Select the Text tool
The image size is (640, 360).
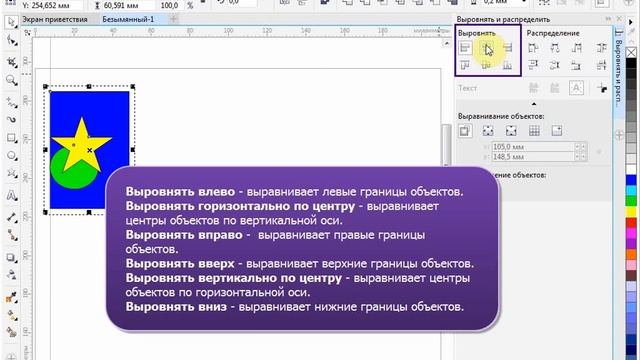tap(11, 196)
